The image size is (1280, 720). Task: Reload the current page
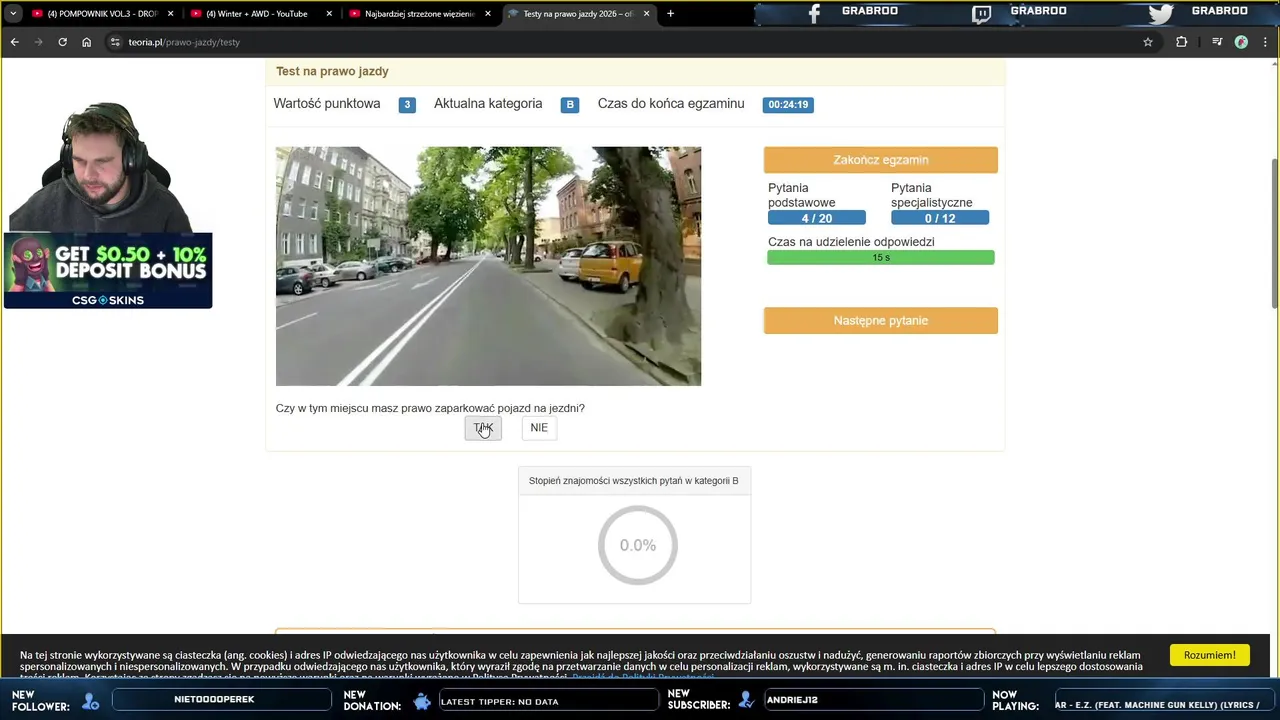tap(62, 42)
